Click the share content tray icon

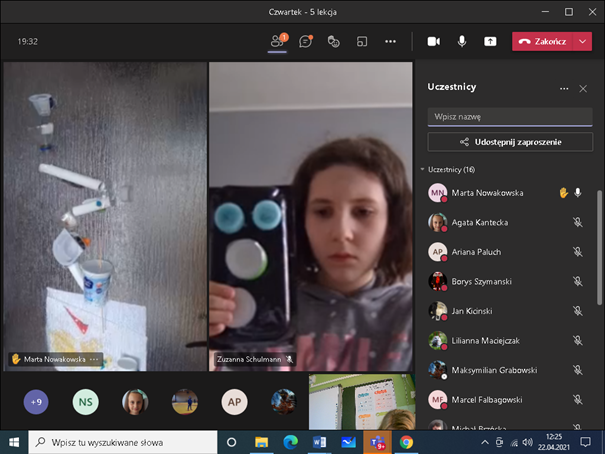pyautogui.click(x=490, y=42)
